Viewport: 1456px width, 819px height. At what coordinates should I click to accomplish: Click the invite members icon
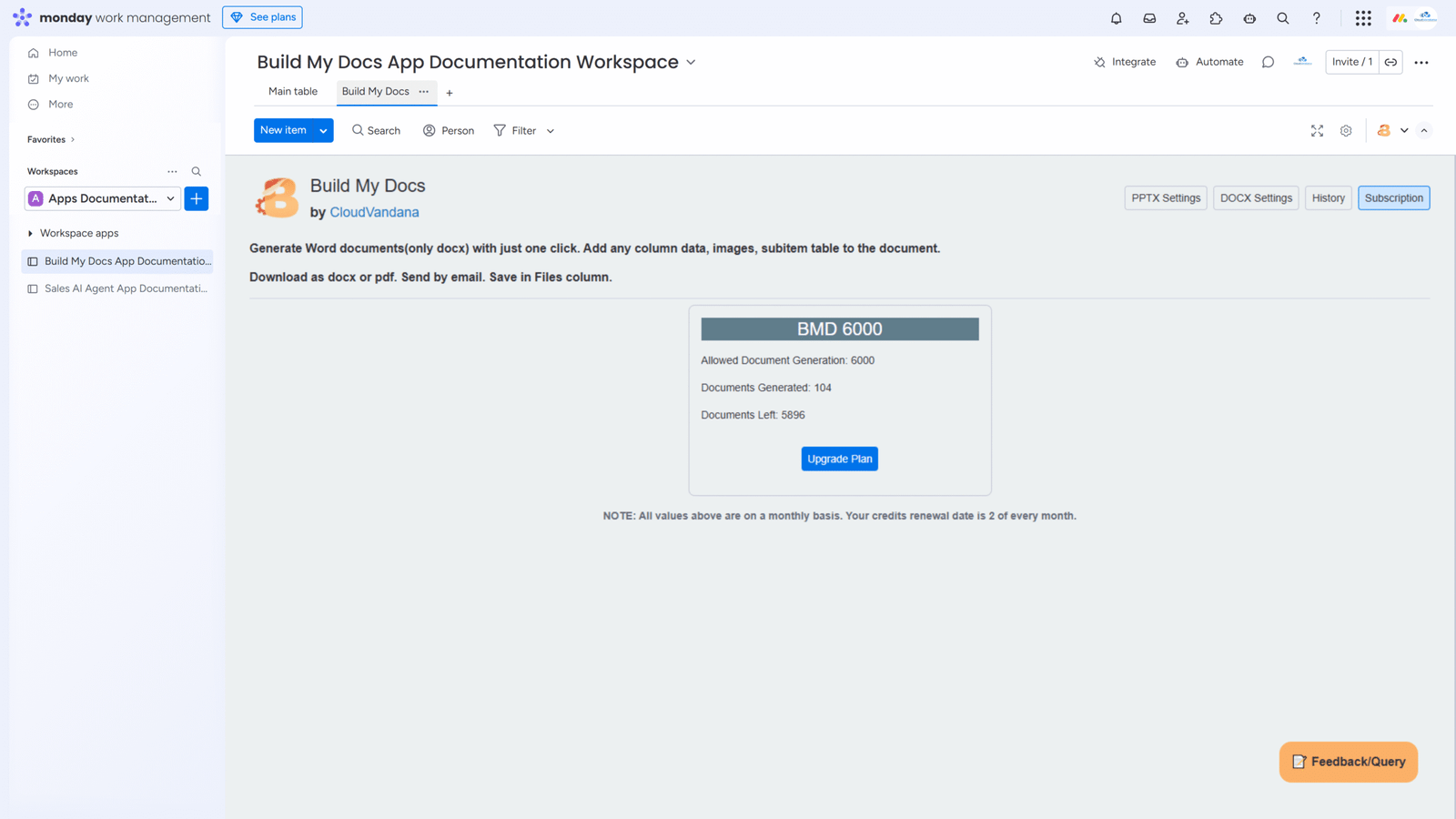(1182, 18)
